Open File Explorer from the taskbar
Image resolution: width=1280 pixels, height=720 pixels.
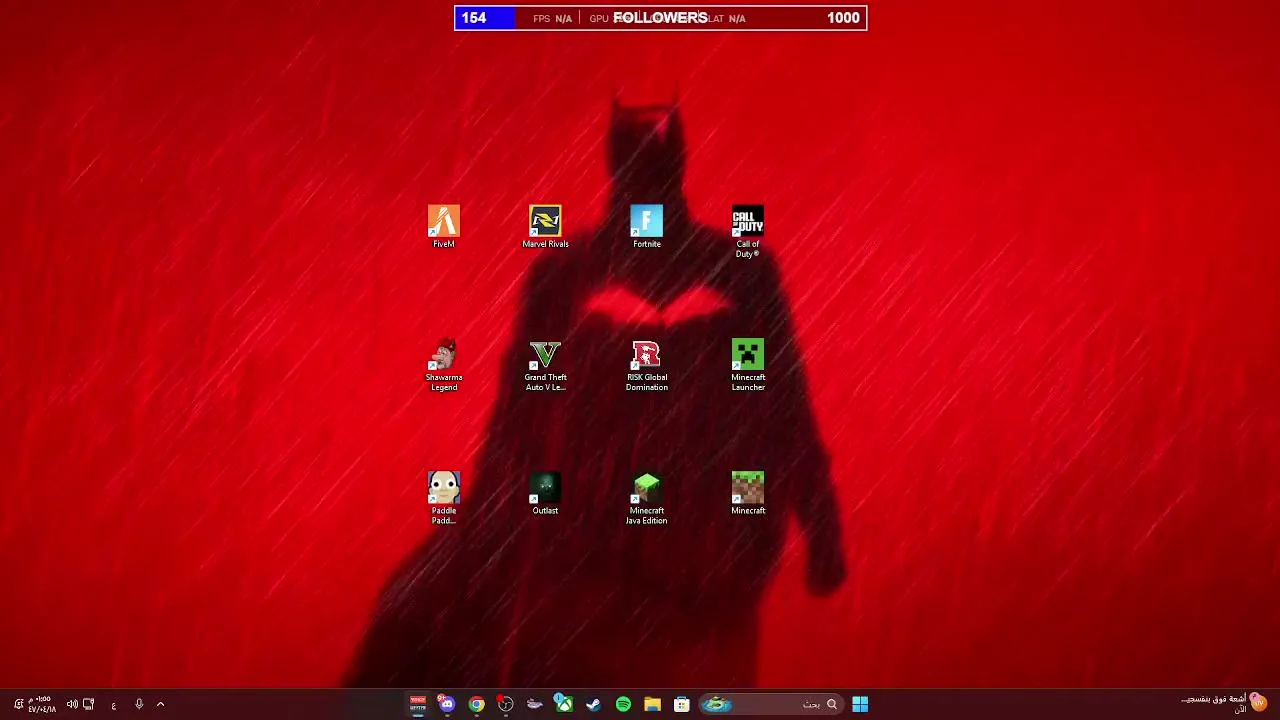652,704
